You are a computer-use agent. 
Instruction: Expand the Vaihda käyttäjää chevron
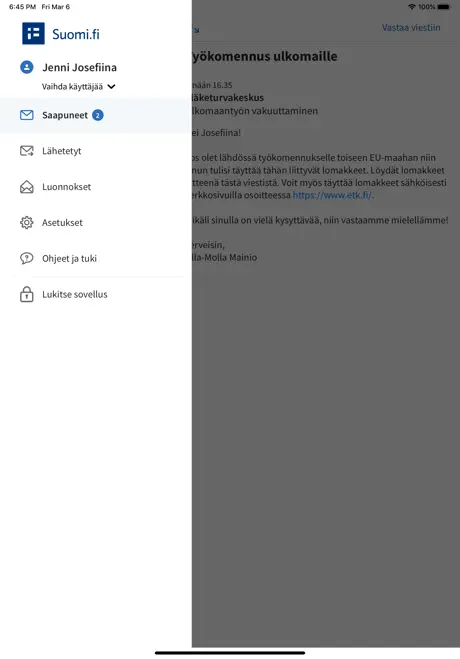[111, 87]
